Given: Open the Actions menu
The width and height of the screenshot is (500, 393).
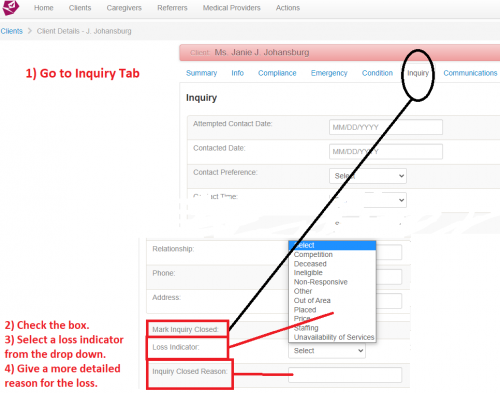Looking at the screenshot, I should coord(288,8).
